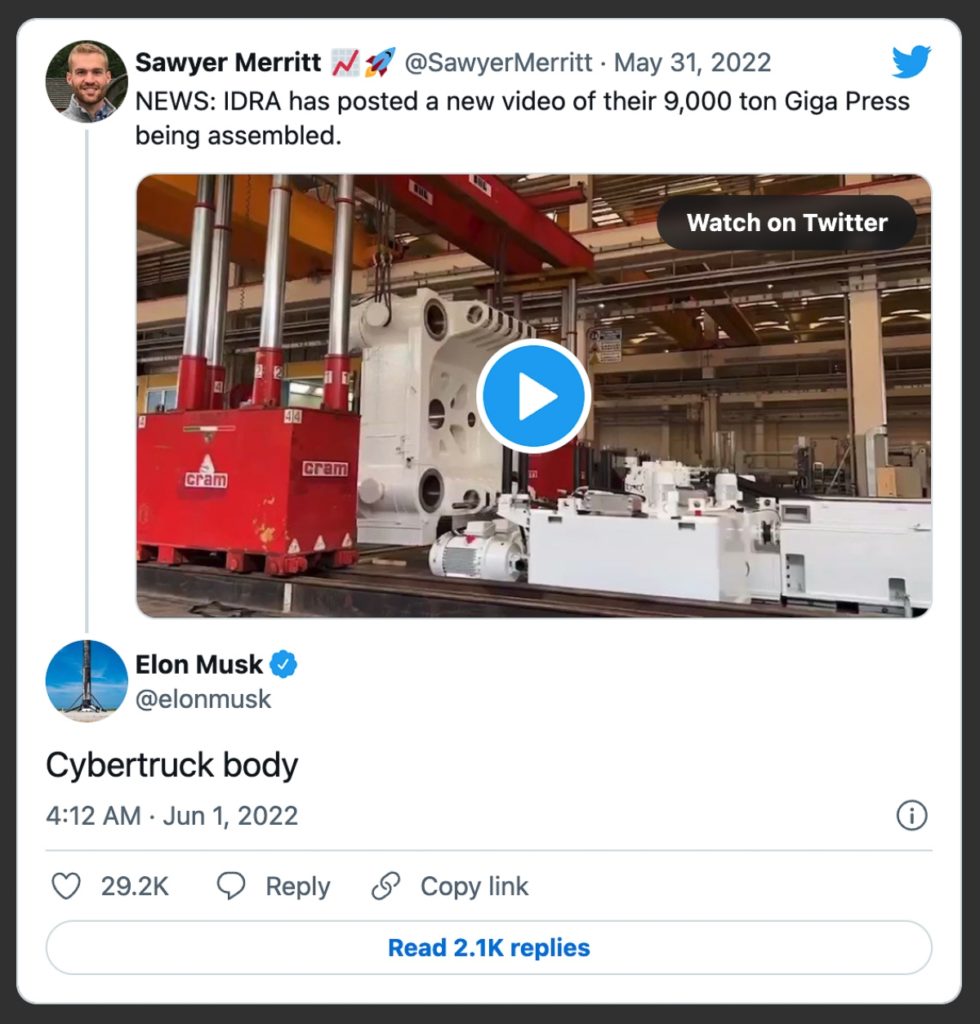This screenshot has width=980, height=1024.
Task: Open Elon Musk's rocket profile picture
Action: tap(86, 681)
